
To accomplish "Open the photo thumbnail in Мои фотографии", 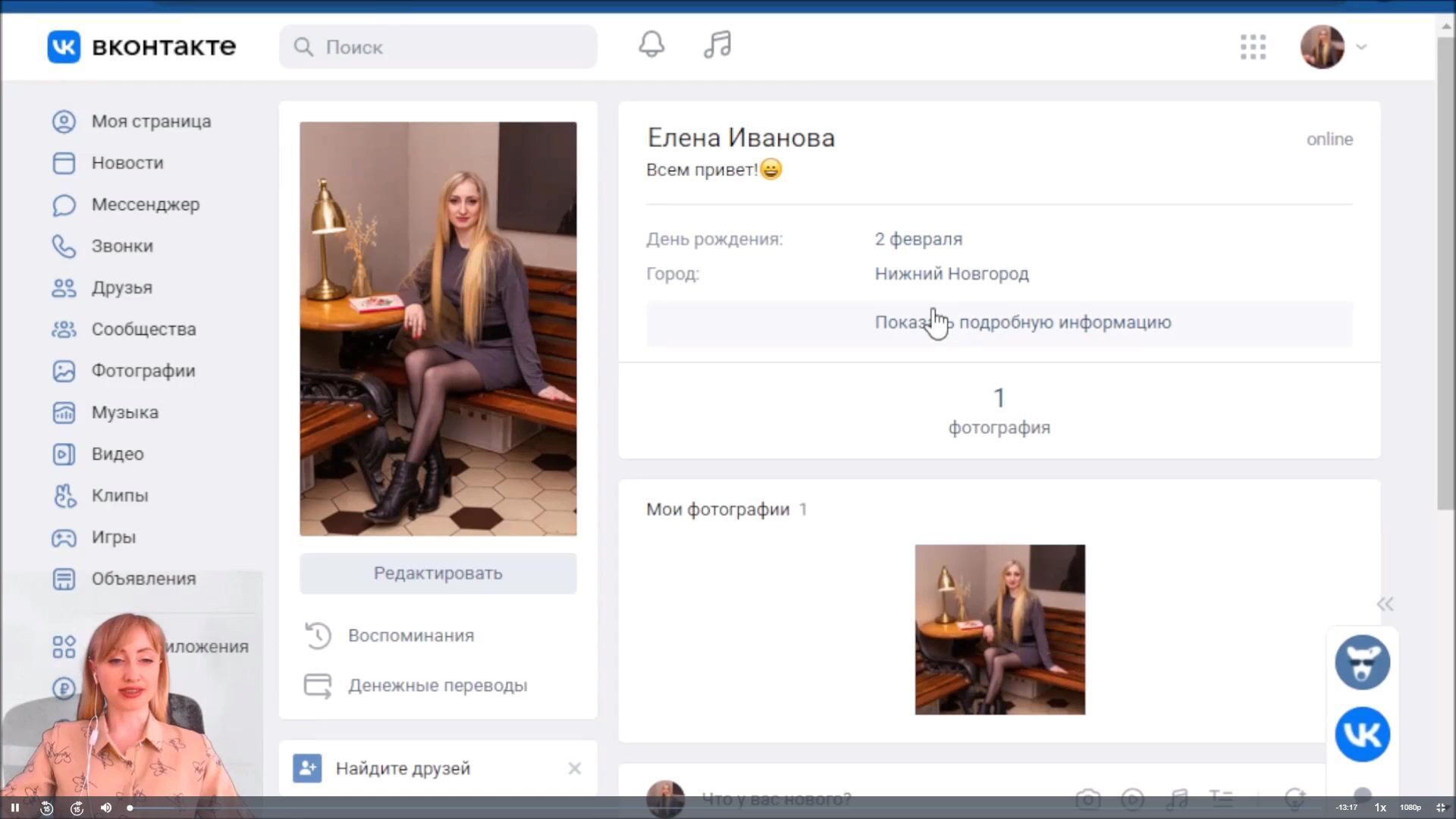I will [x=999, y=629].
